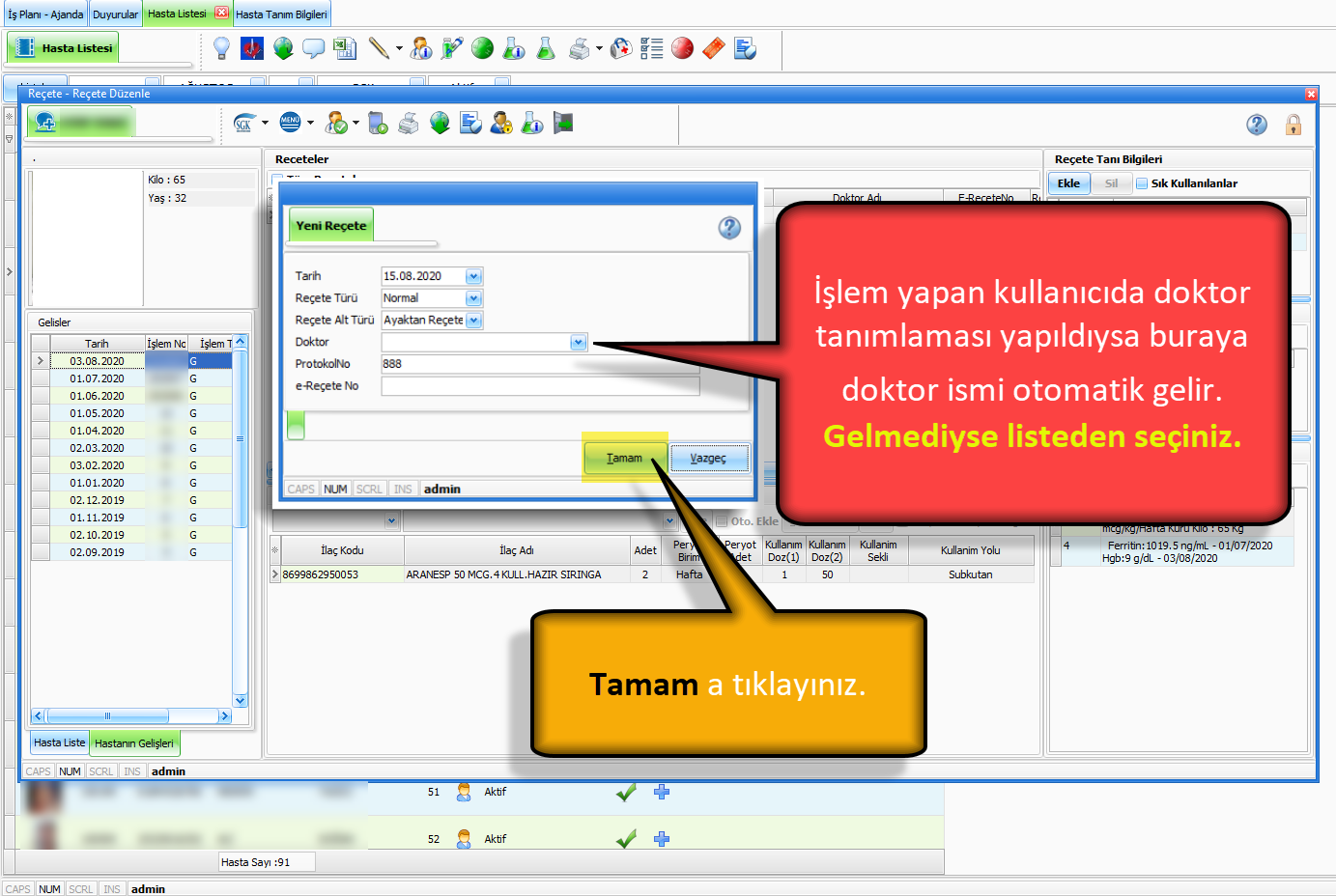Click the Gelişler list horizontal scrollbar thumb

[107, 716]
